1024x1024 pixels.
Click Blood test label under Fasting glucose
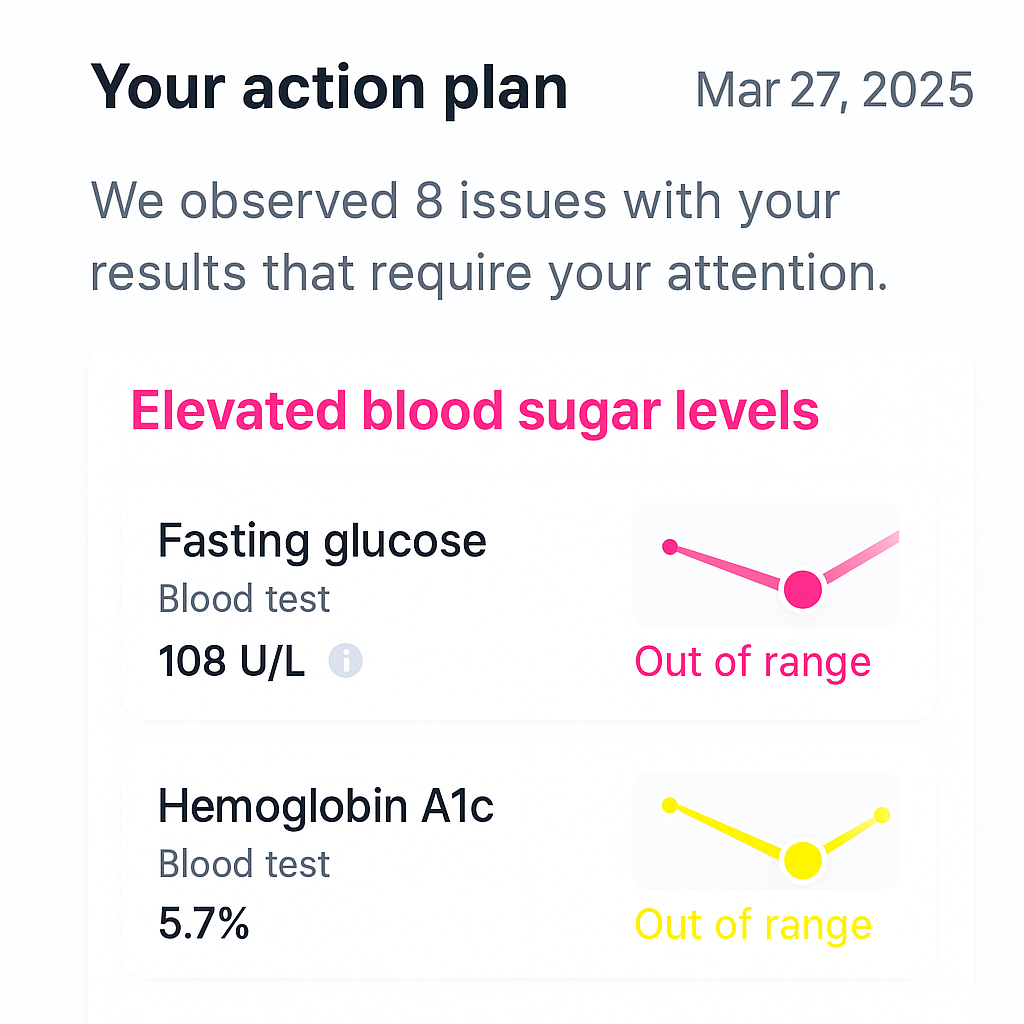pyautogui.click(x=244, y=599)
